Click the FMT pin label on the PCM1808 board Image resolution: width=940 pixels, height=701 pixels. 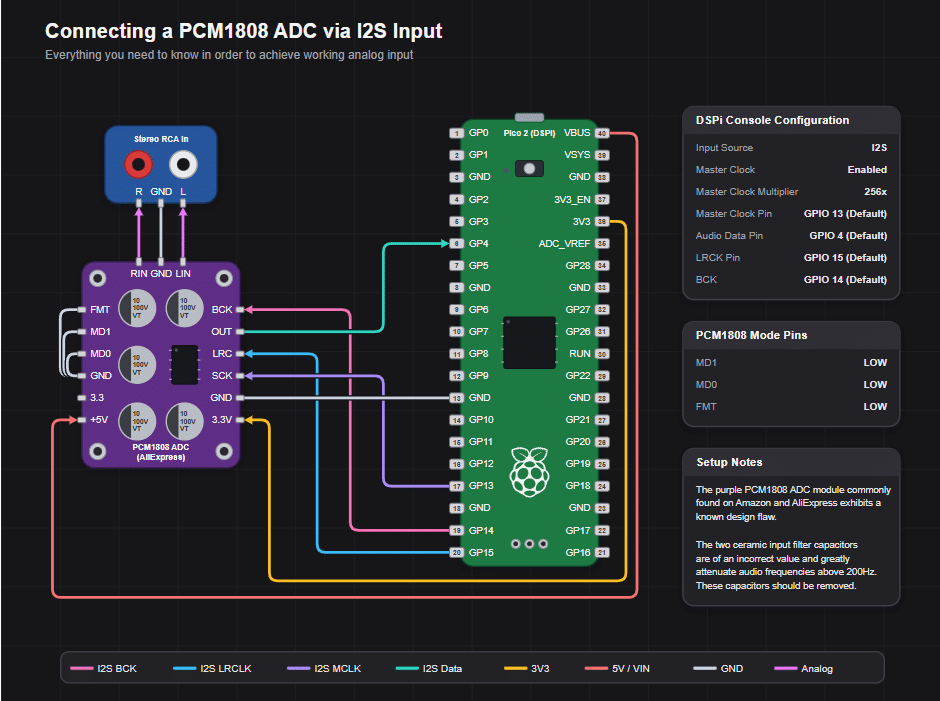(100, 309)
